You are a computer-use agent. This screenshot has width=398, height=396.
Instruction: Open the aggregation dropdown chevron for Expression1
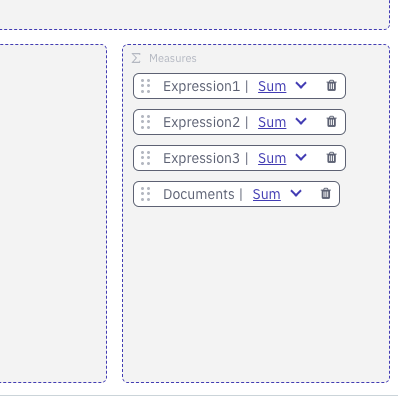tap(301, 85)
